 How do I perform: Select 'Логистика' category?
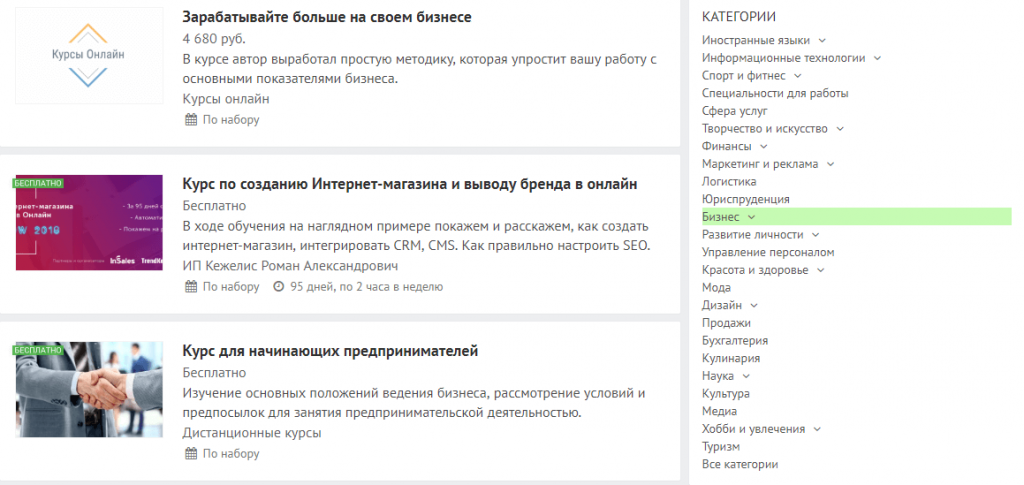729,181
